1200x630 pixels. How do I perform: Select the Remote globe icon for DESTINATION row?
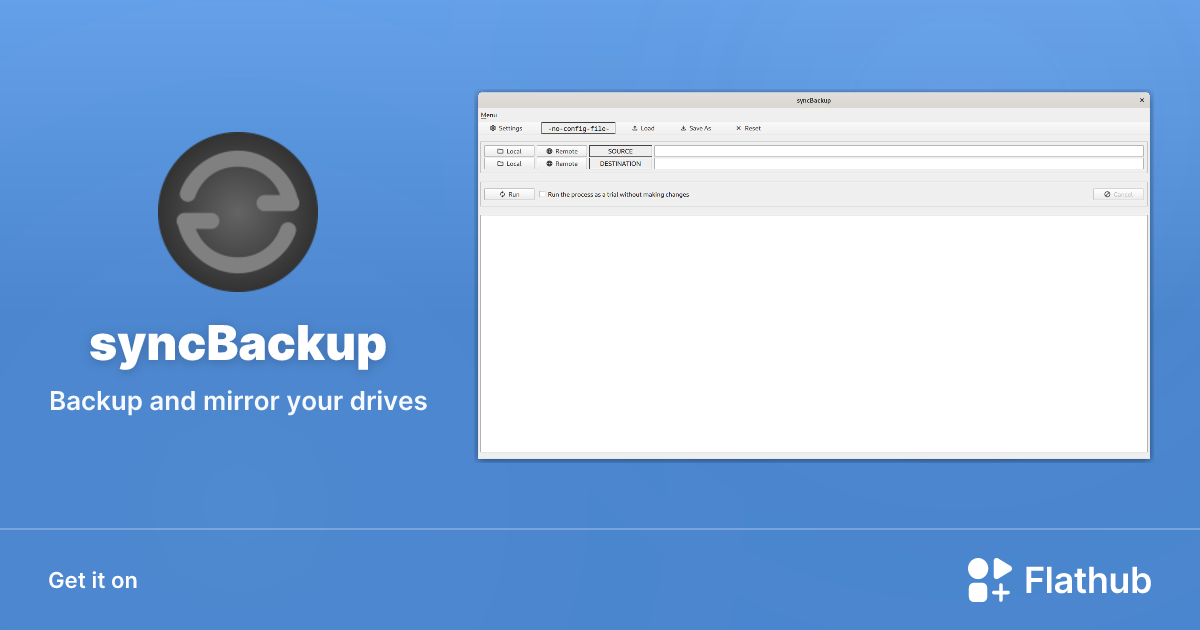pyautogui.click(x=549, y=163)
